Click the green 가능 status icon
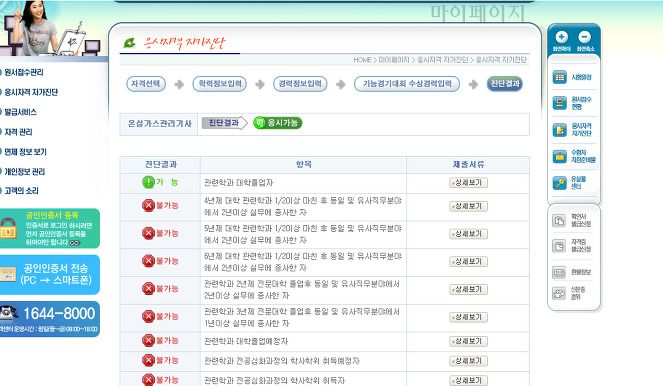The width and height of the screenshot is (663, 386). click(x=148, y=182)
